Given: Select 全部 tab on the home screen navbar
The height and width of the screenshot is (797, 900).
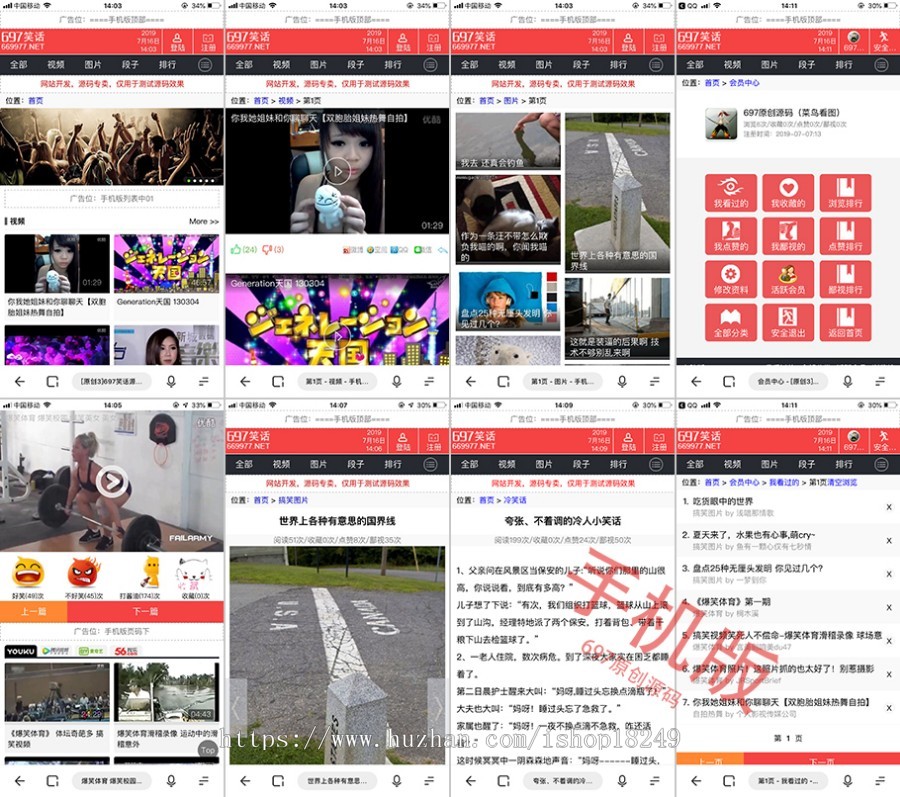Looking at the screenshot, I should (18, 64).
